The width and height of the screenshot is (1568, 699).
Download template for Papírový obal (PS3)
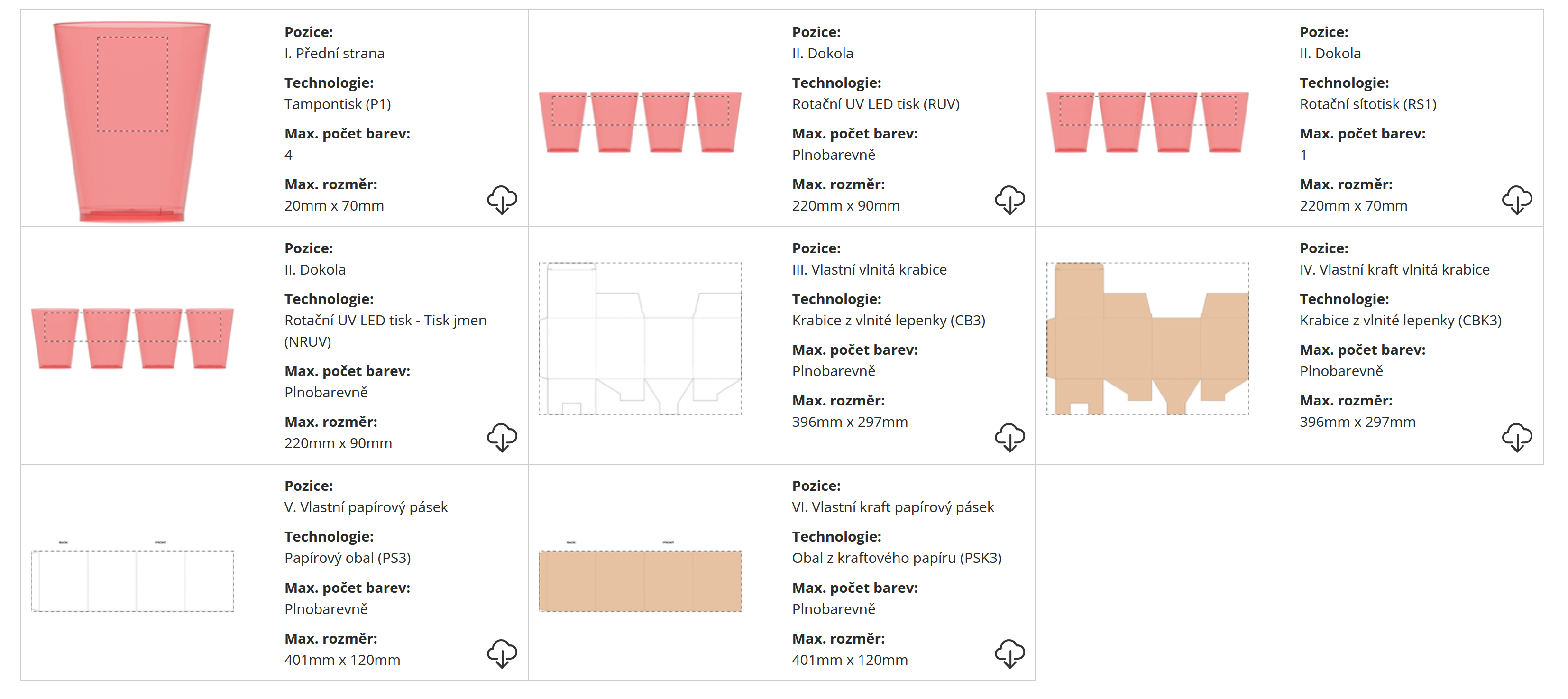tap(502, 653)
